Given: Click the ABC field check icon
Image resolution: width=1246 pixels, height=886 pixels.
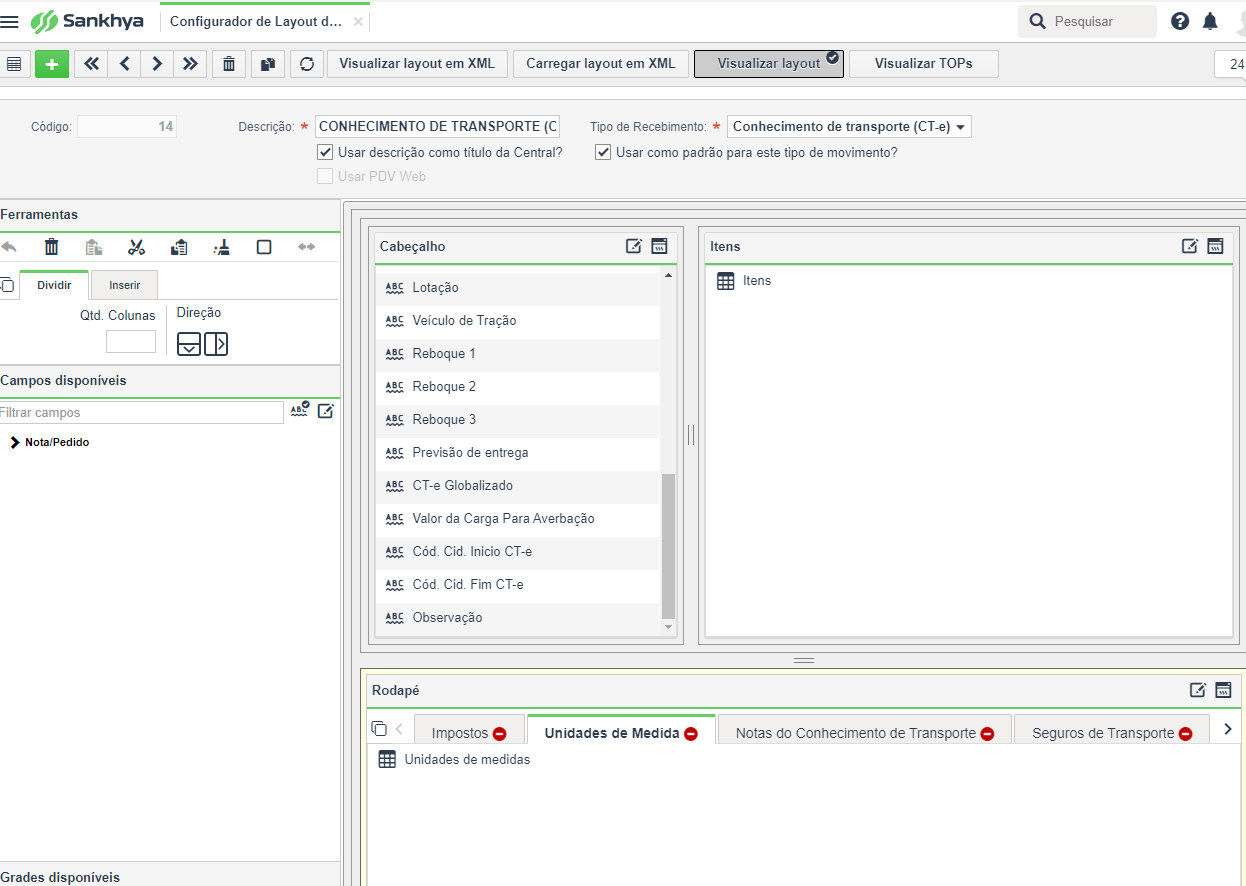Looking at the screenshot, I should point(300,410).
